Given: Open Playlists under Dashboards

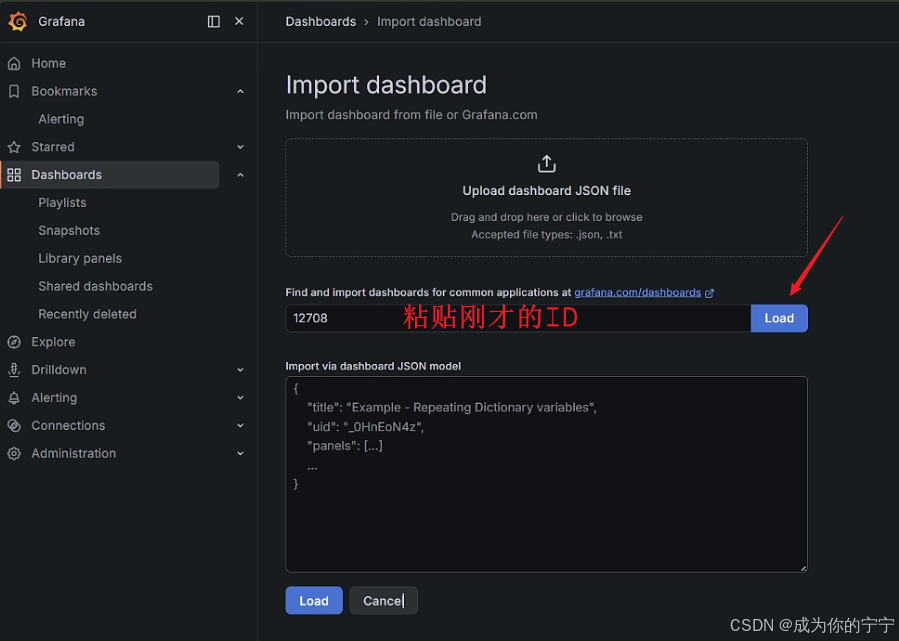Looking at the screenshot, I should click(x=62, y=203).
